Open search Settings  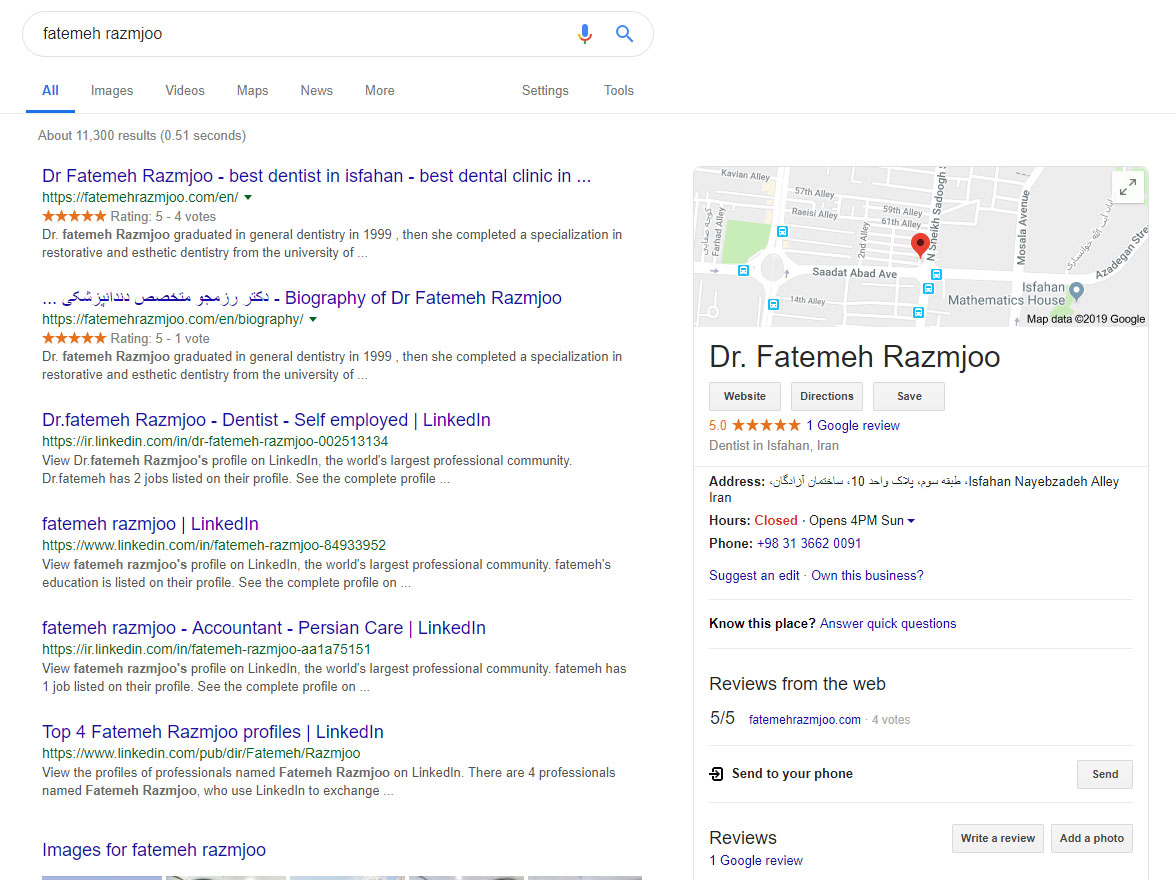coord(545,90)
